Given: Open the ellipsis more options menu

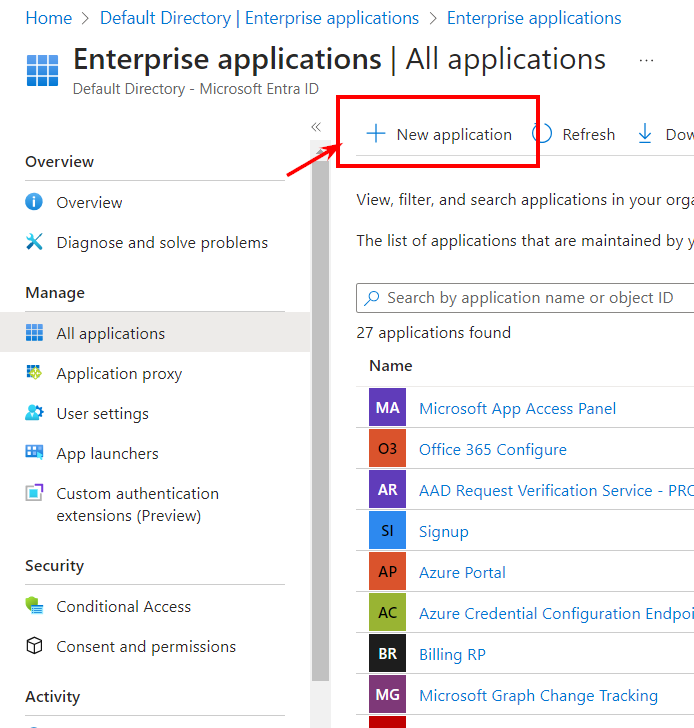Looking at the screenshot, I should [x=646, y=60].
